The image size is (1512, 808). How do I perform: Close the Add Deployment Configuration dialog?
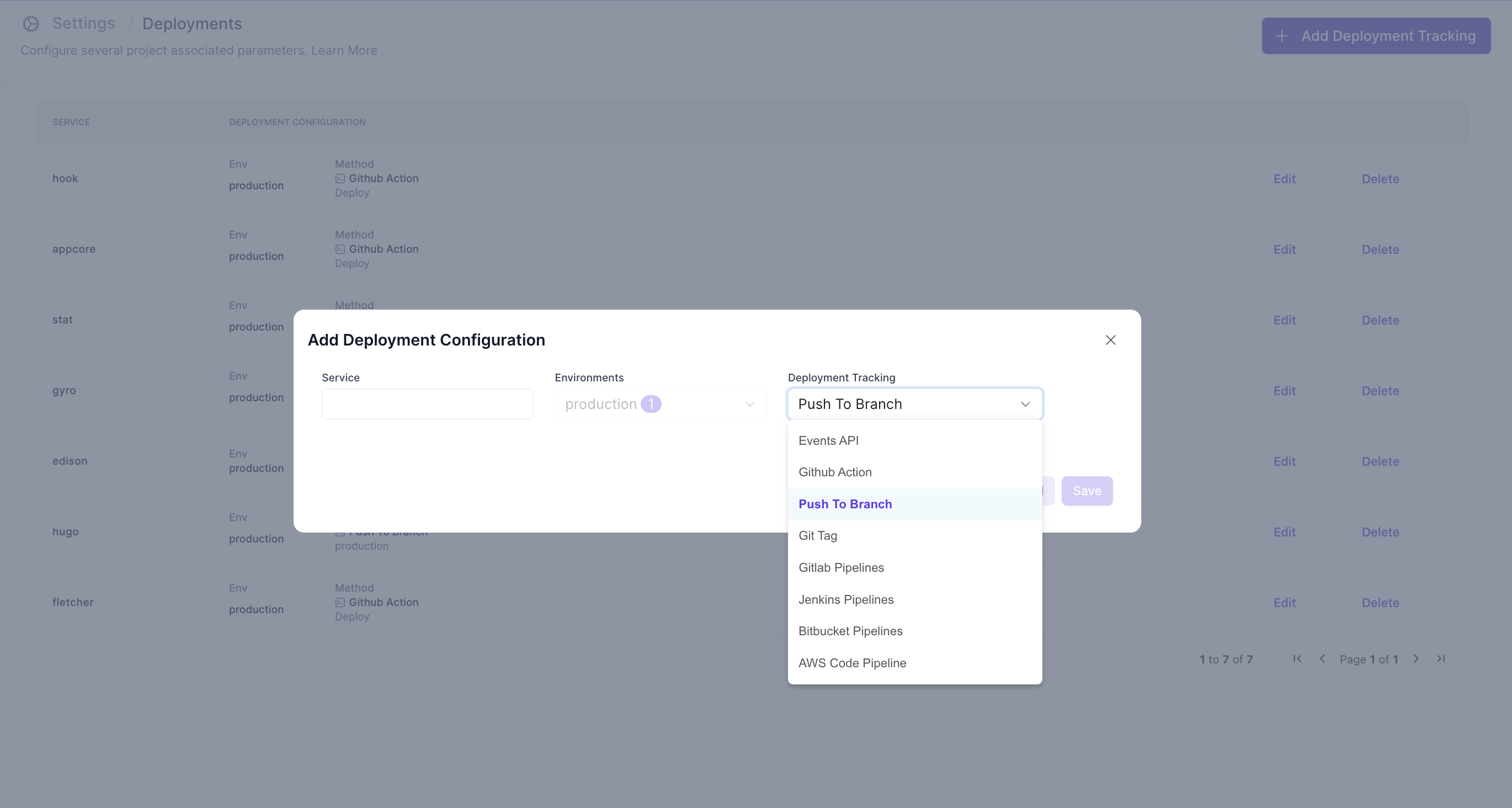[1110, 340]
